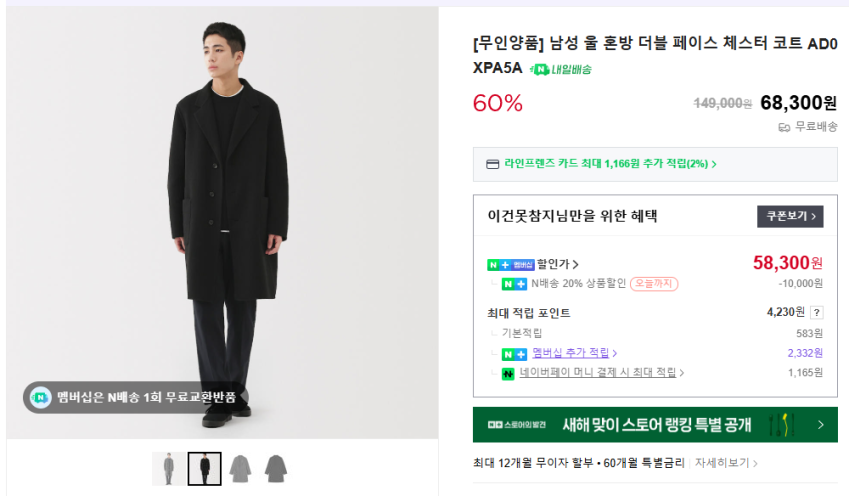Click the N 내일배송 delivery badge
Viewport: 849px width, 496px height.
(560, 69)
